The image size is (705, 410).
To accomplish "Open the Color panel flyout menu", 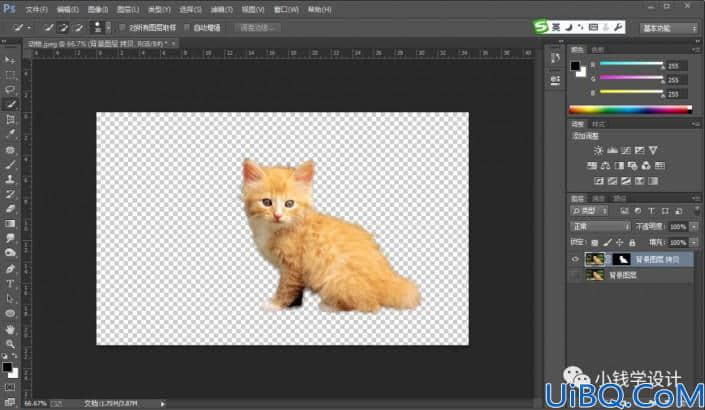I will tap(696, 50).
